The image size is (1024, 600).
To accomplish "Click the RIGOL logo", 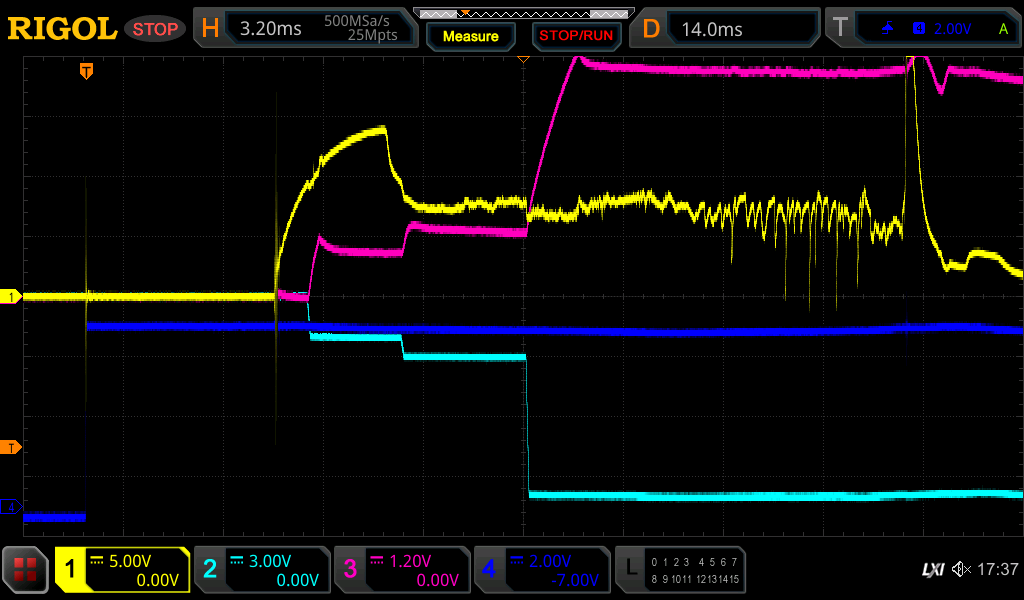I will coord(62,29).
